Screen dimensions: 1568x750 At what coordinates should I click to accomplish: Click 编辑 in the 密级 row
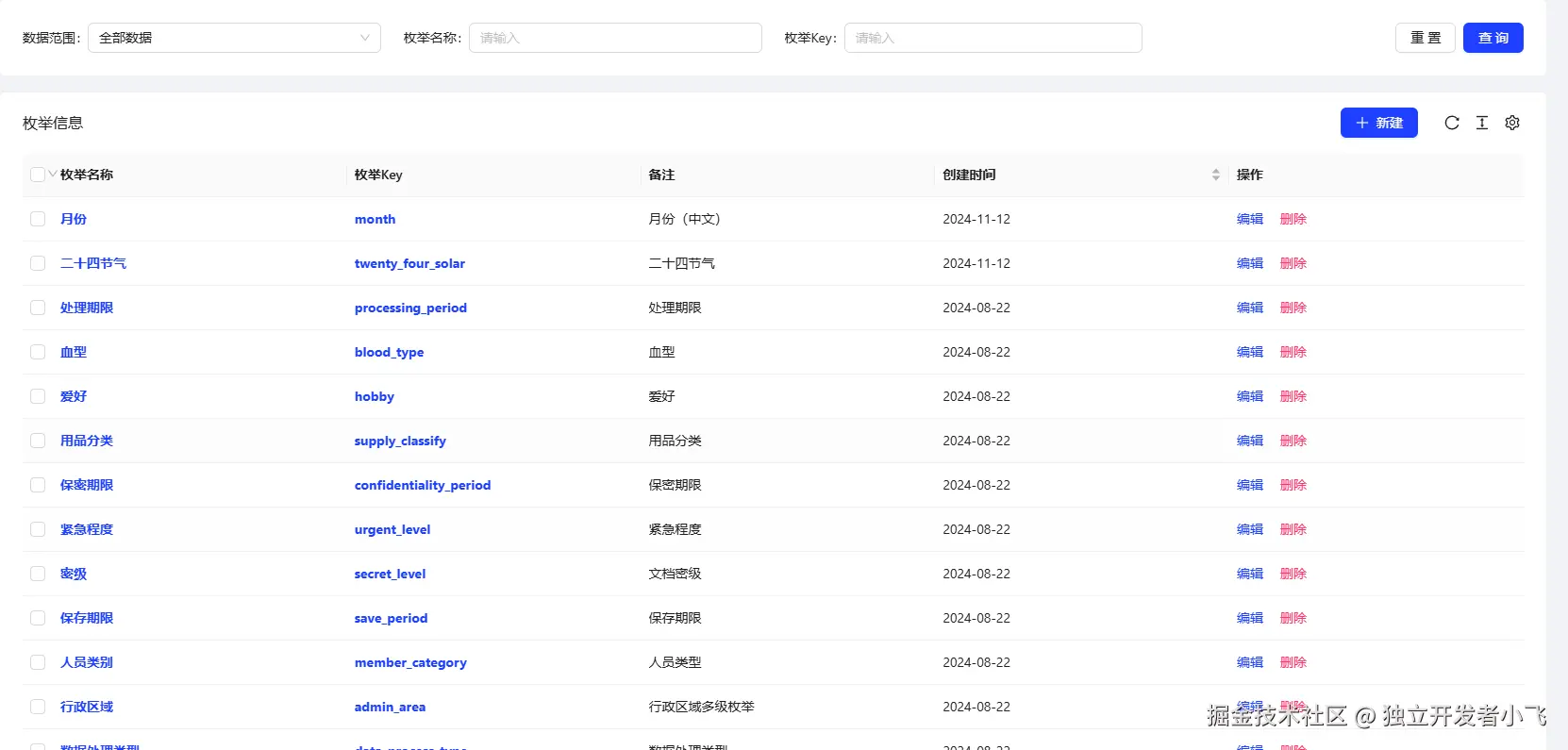click(x=1250, y=574)
